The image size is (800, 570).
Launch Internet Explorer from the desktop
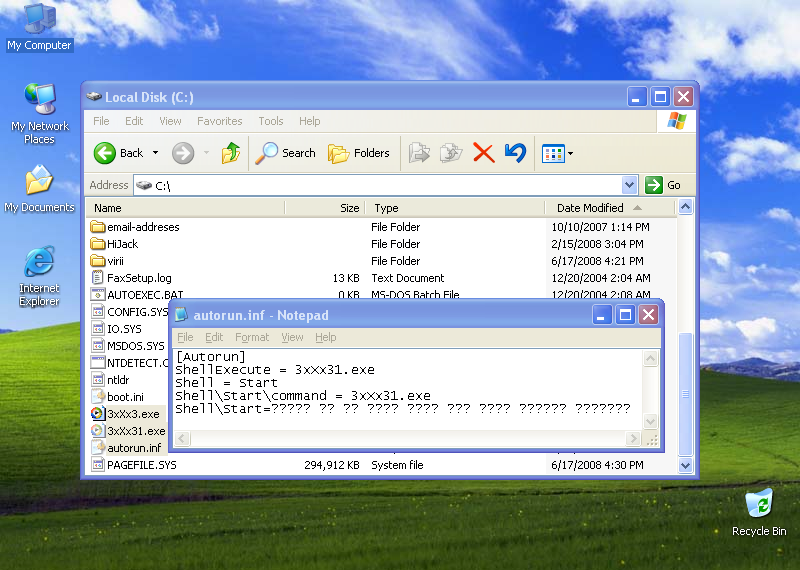(x=39, y=276)
